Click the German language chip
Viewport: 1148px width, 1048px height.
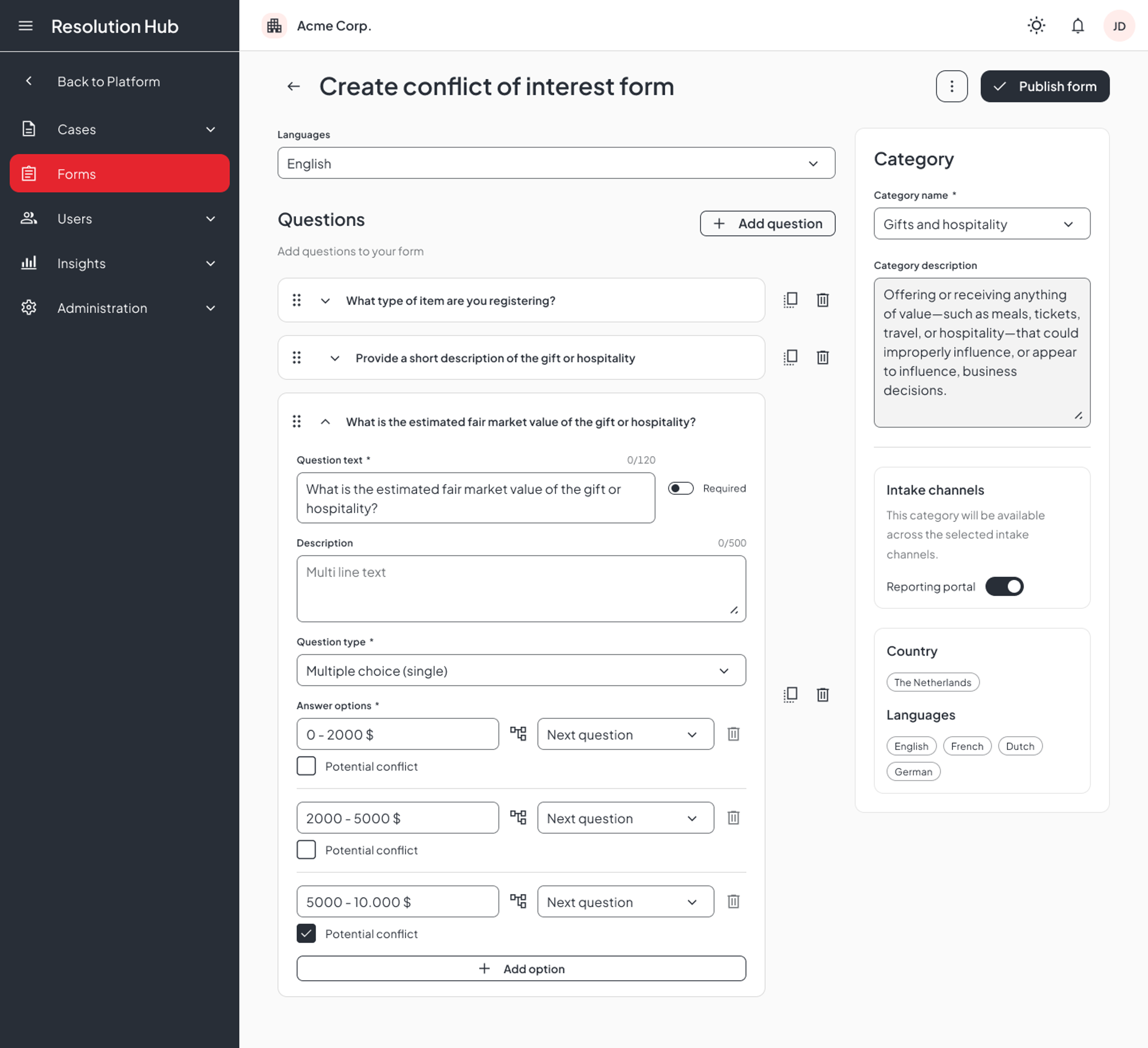point(913,772)
